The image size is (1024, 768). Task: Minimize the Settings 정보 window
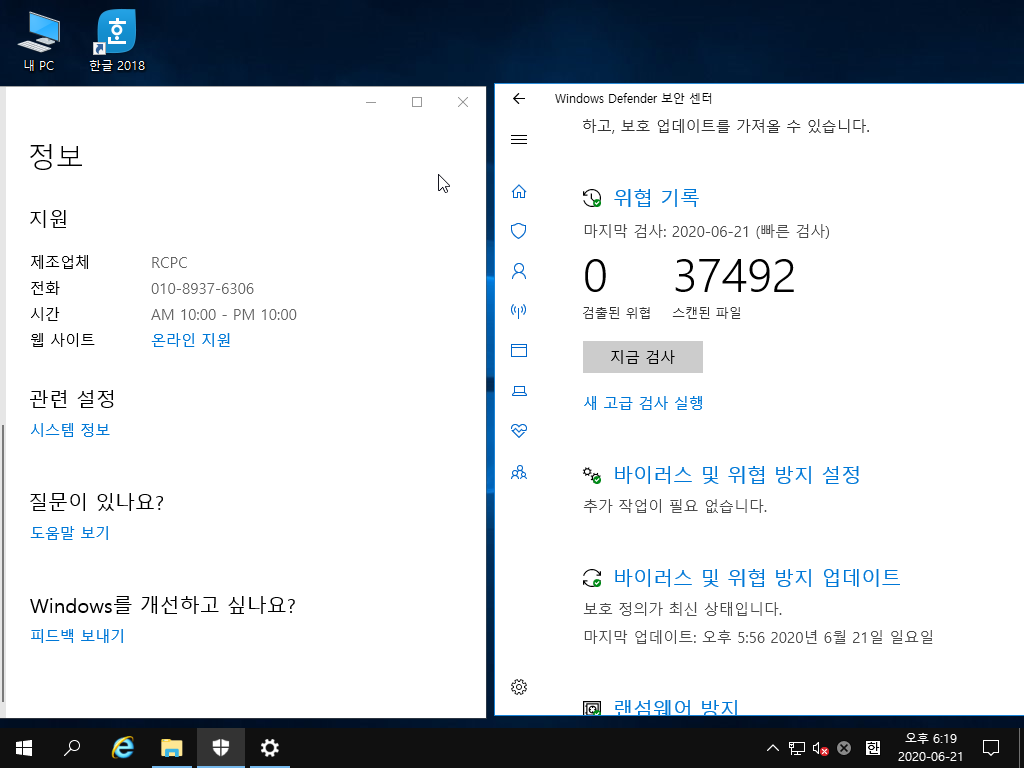[x=371, y=102]
